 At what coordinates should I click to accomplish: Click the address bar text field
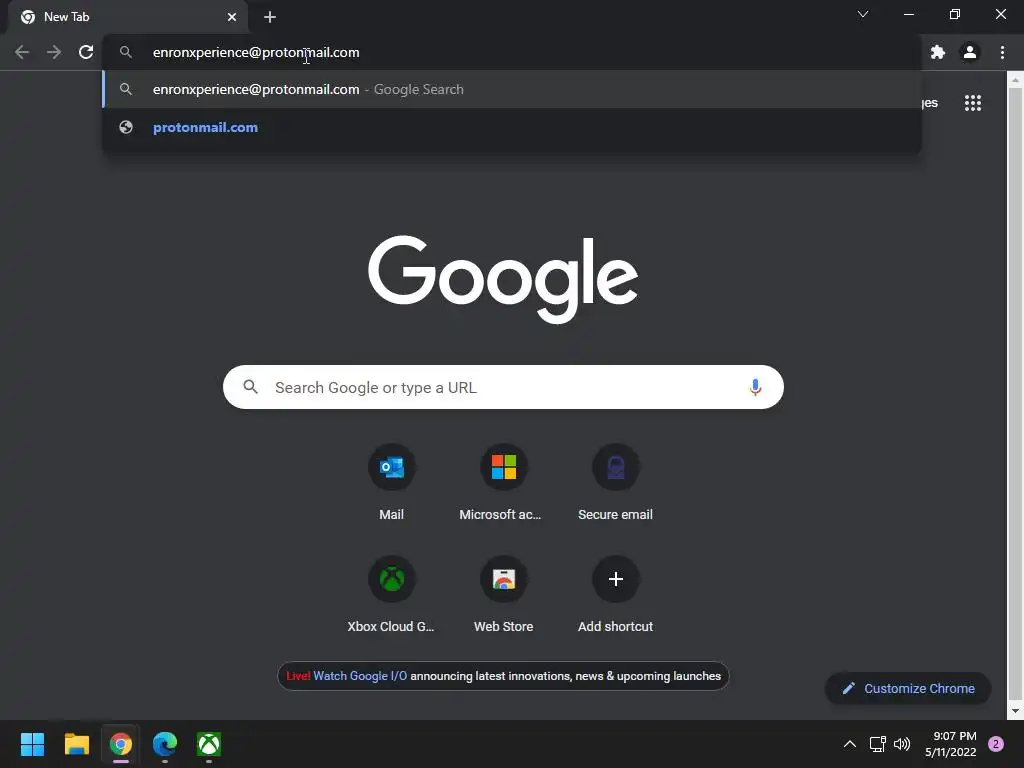[512, 52]
